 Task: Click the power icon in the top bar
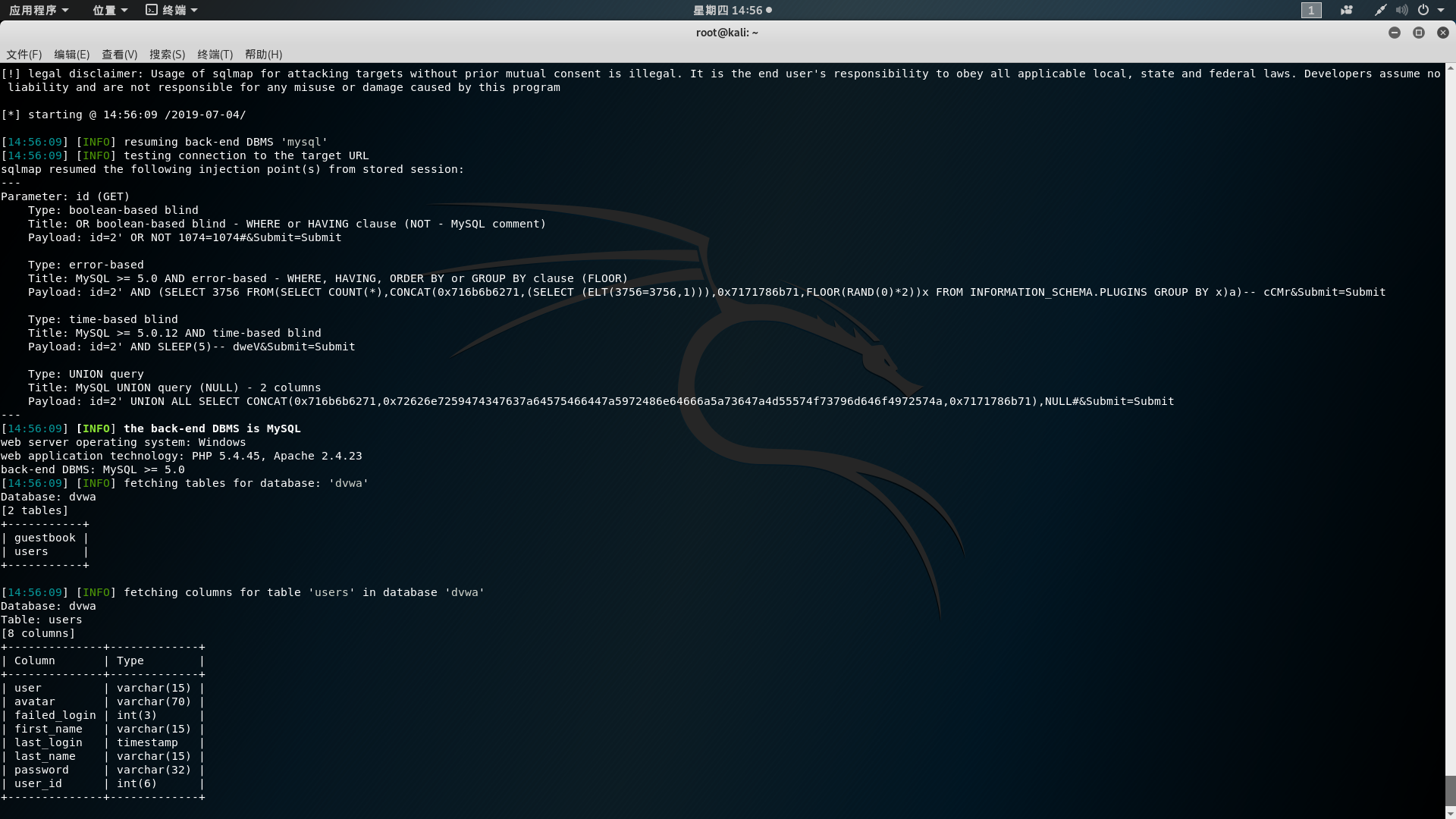tap(1424, 10)
